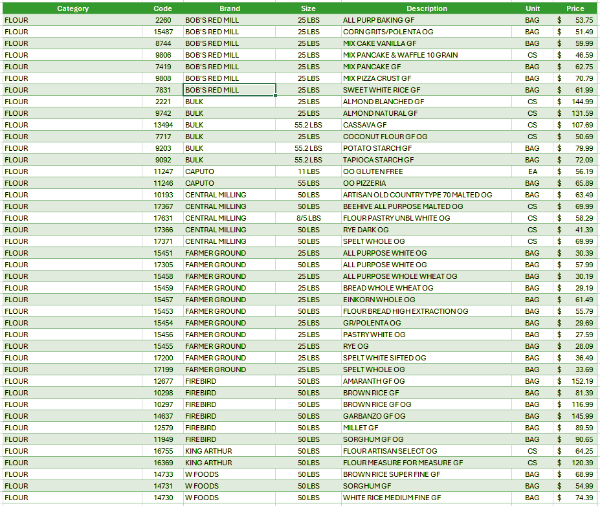Select the Brand header cell
600x506 pixels.
tap(229, 8)
